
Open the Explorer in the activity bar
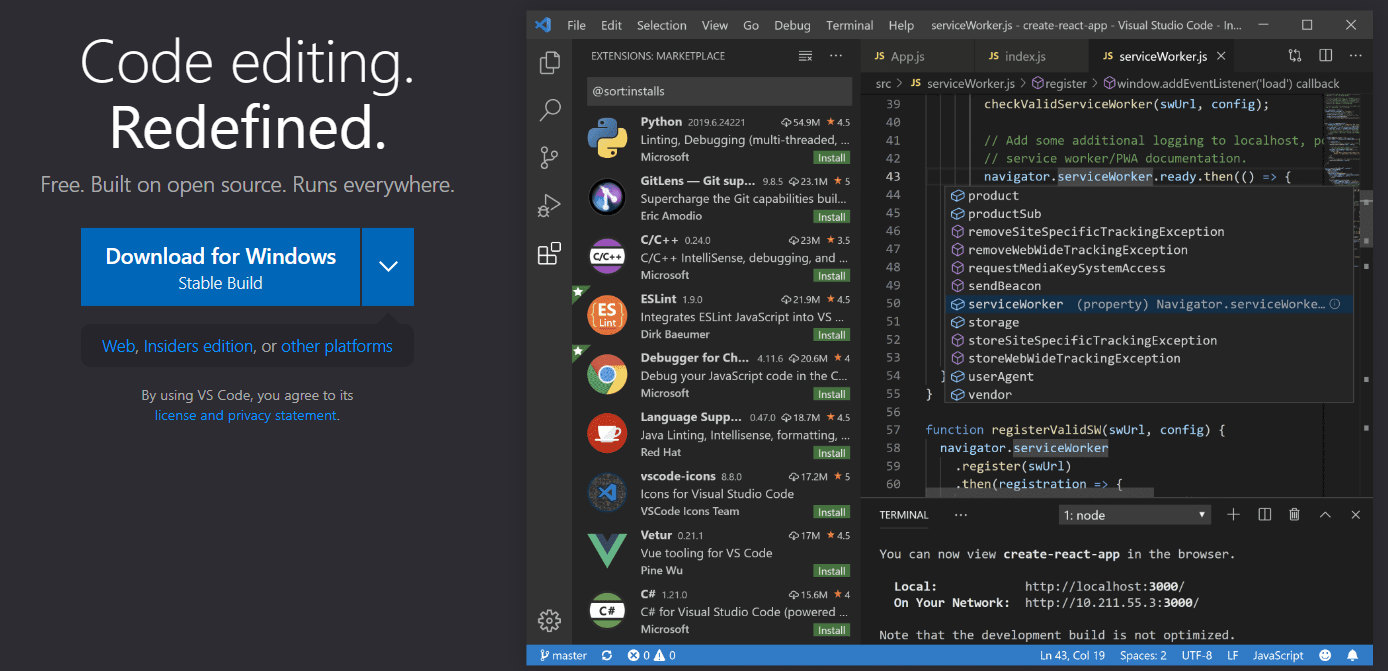(549, 62)
